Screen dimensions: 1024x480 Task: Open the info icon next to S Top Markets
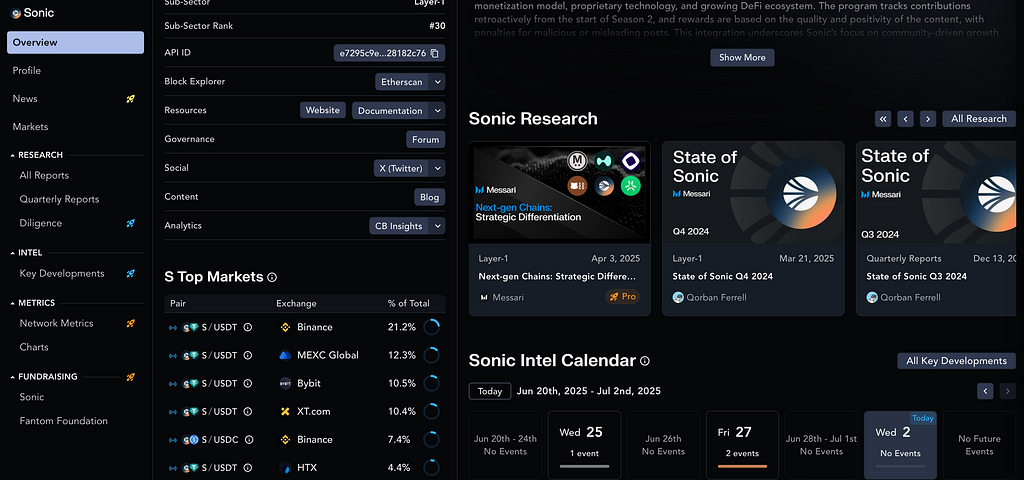pyautogui.click(x=272, y=278)
